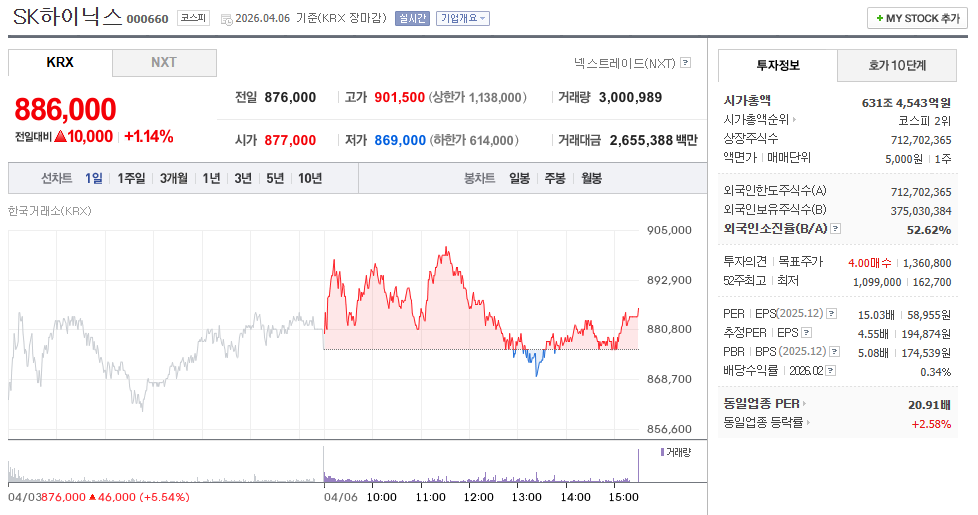Open 호가10단계 tab
This screenshot has height=515, width=978.
pos(897,65)
